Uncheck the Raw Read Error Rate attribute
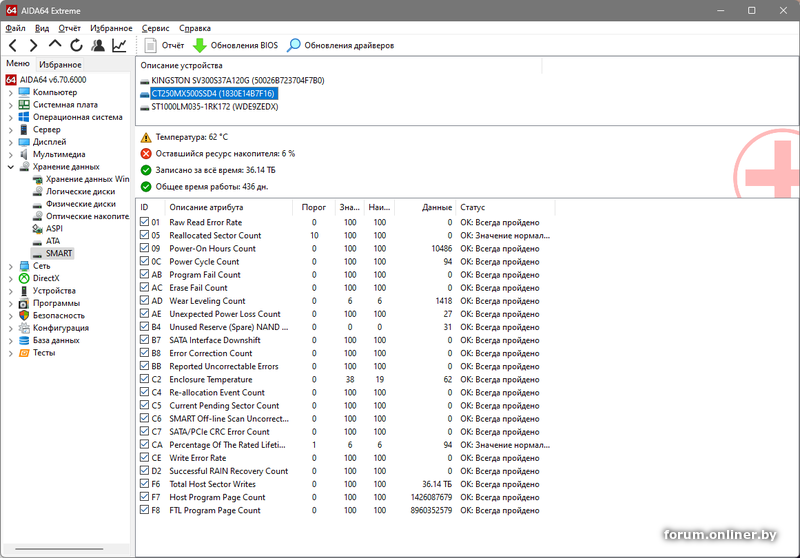 click(145, 222)
